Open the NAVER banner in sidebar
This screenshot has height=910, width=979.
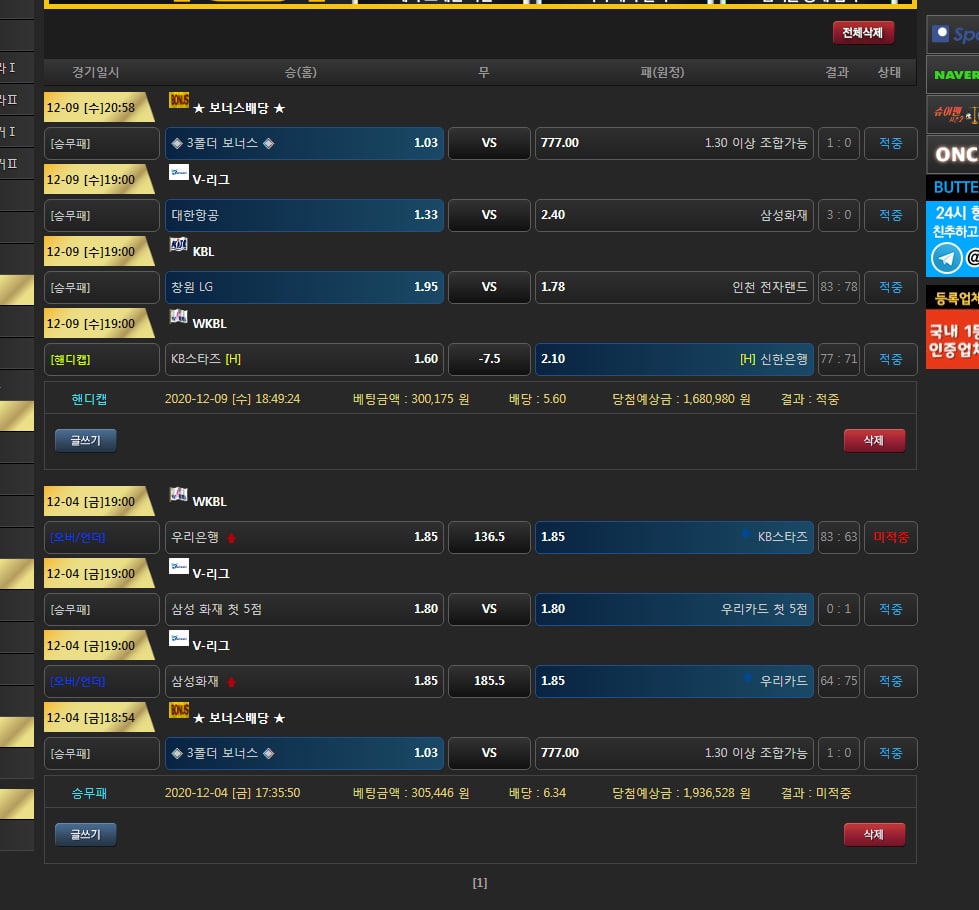click(952, 75)
